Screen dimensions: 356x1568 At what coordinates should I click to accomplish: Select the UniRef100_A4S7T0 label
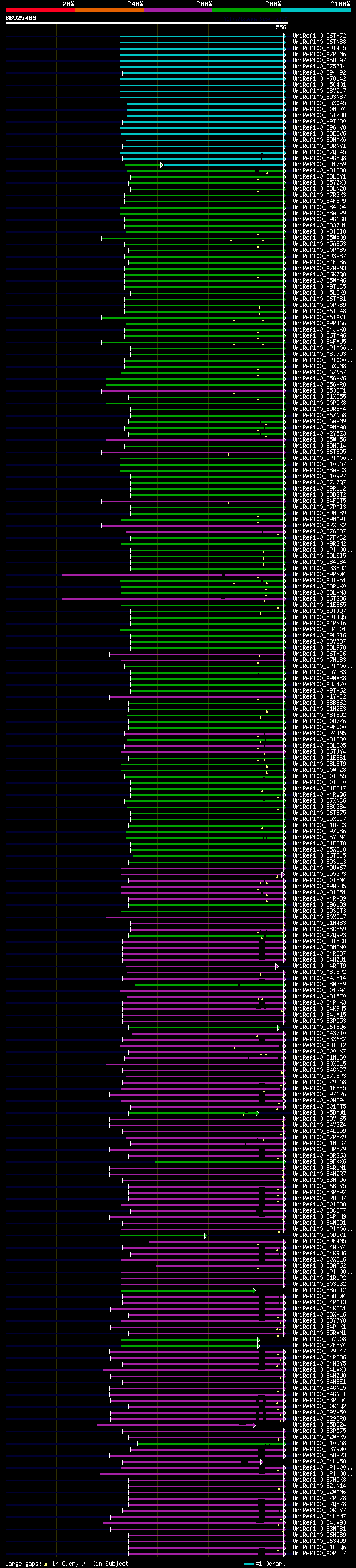click(x=319, y=1033)
